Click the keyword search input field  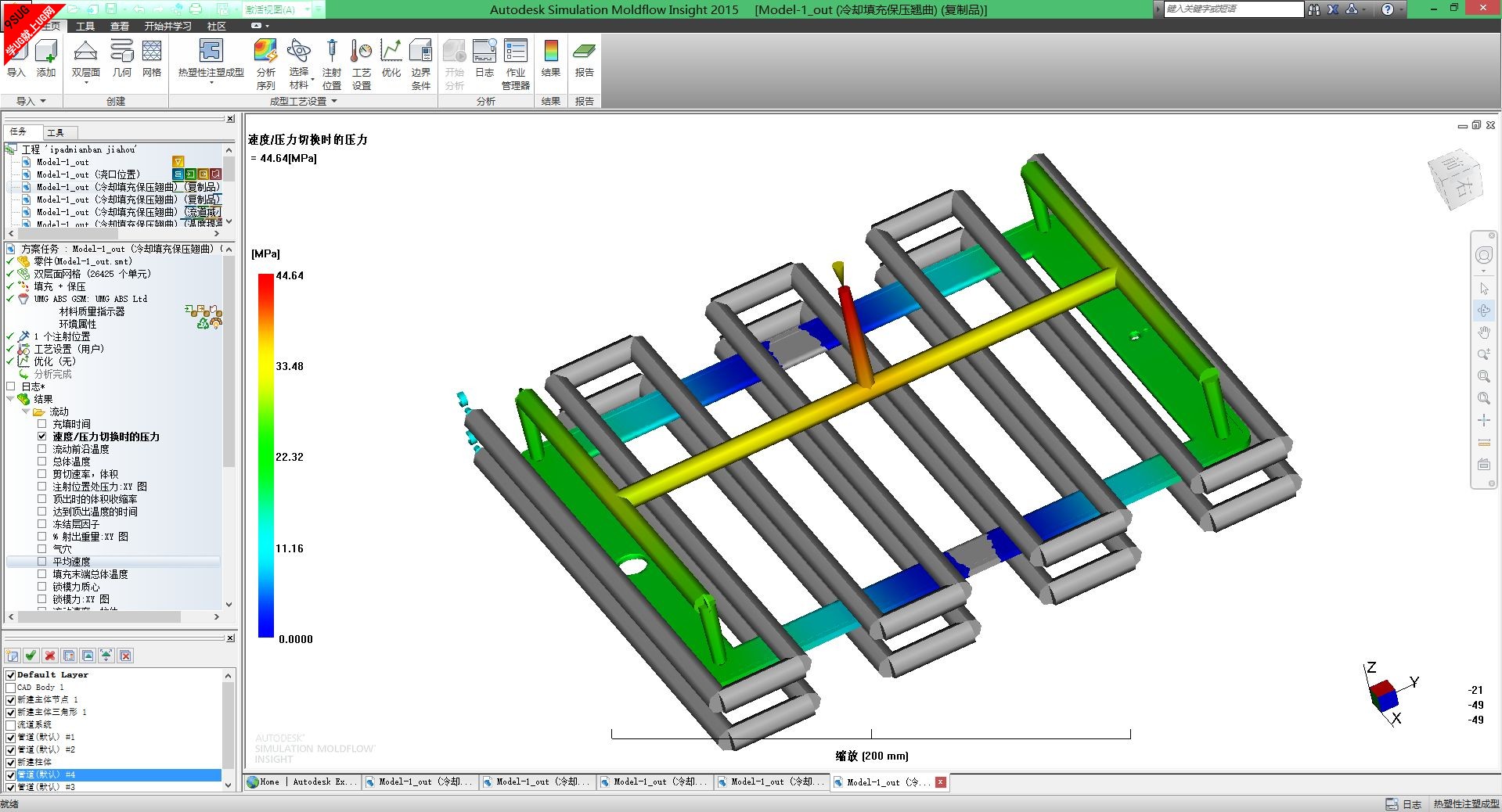tap(1233, 9)
